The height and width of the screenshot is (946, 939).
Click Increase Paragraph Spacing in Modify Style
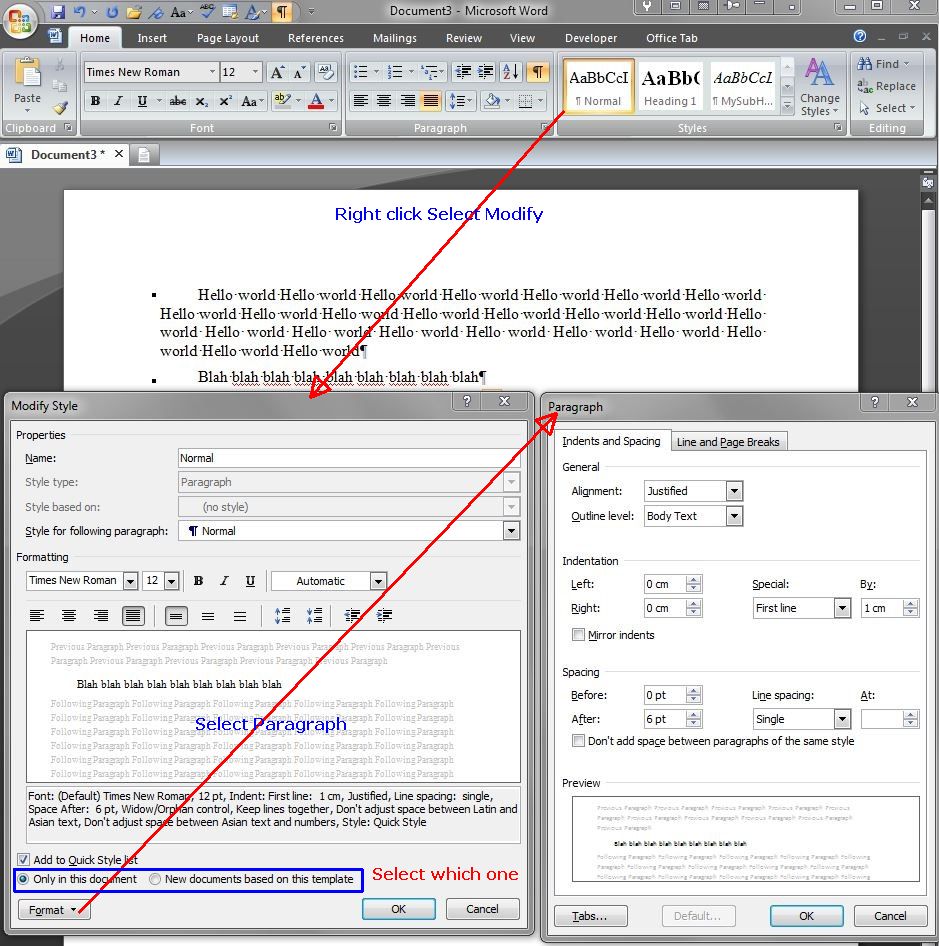[x=282, y=615]
